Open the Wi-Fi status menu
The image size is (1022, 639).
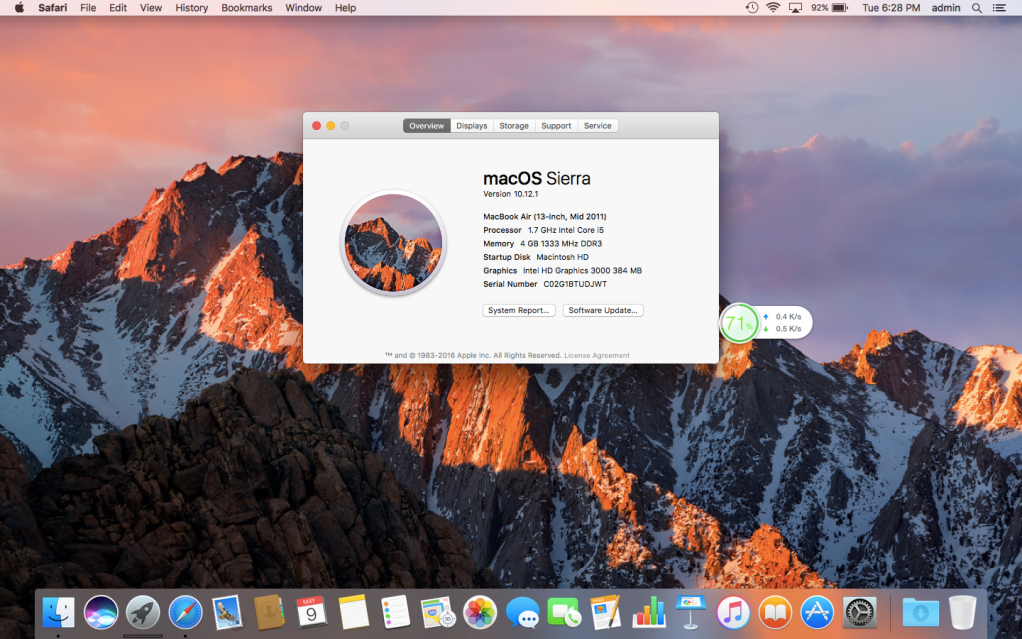pos(773,8)
